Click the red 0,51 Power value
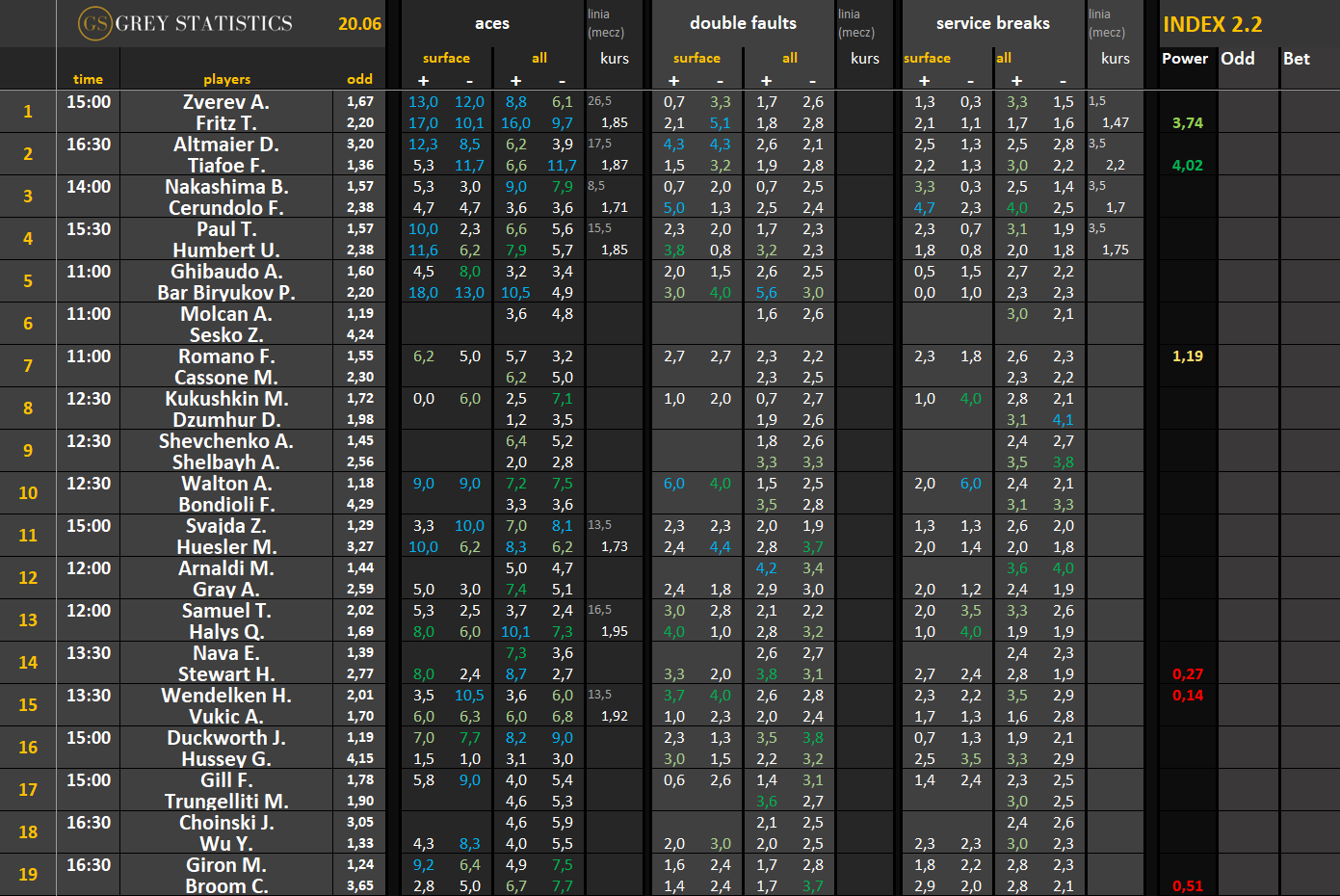Image resolution: width=1340 pixels, height=896 pixels. 1187,885
